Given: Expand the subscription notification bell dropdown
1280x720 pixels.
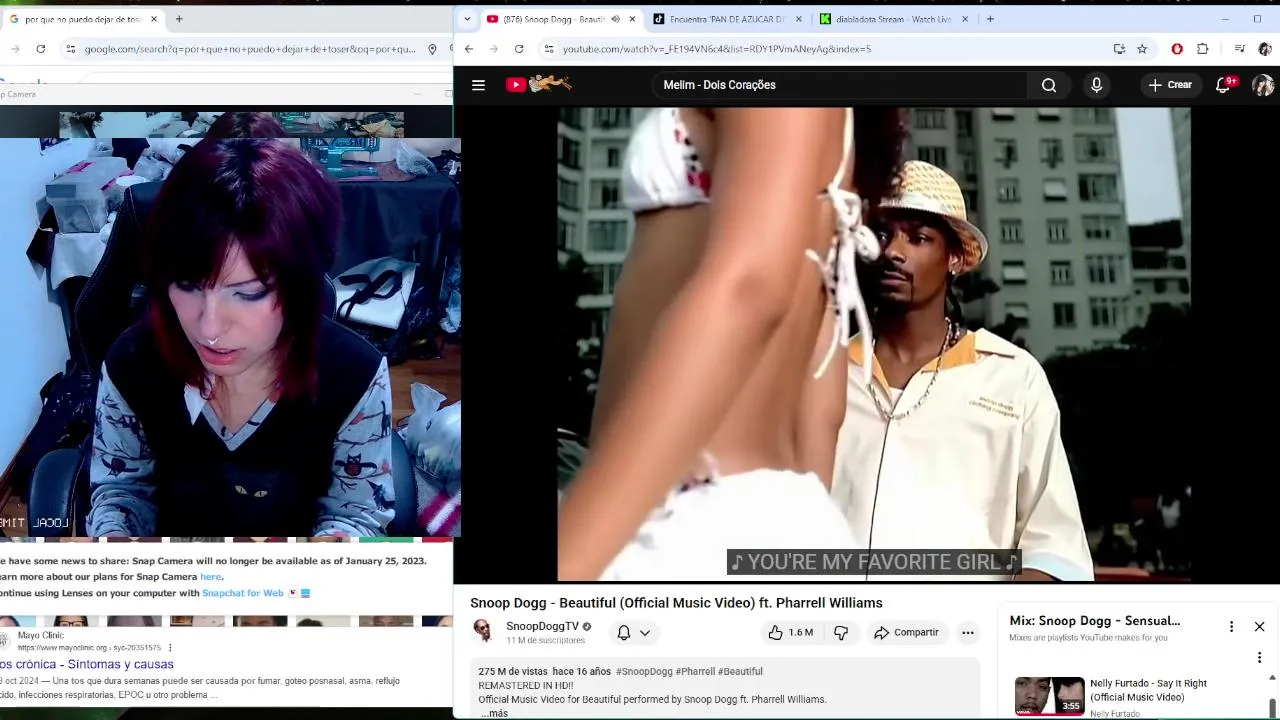Looking at the screenshot, I should (x=633, y=632).
